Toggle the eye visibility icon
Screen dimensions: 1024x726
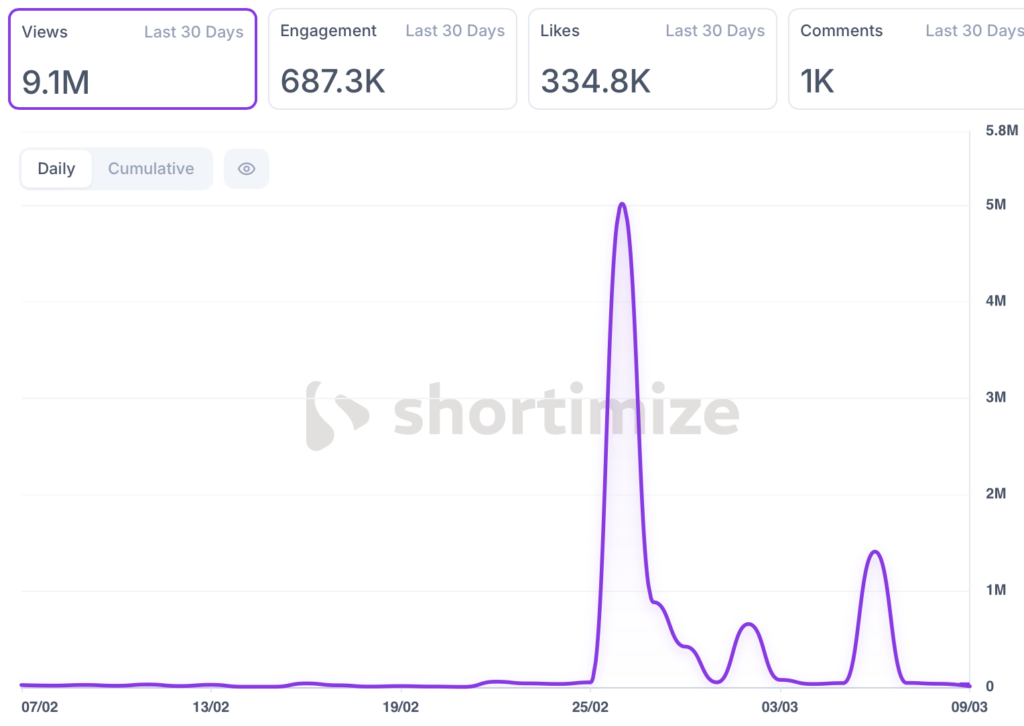pos(246,169)
